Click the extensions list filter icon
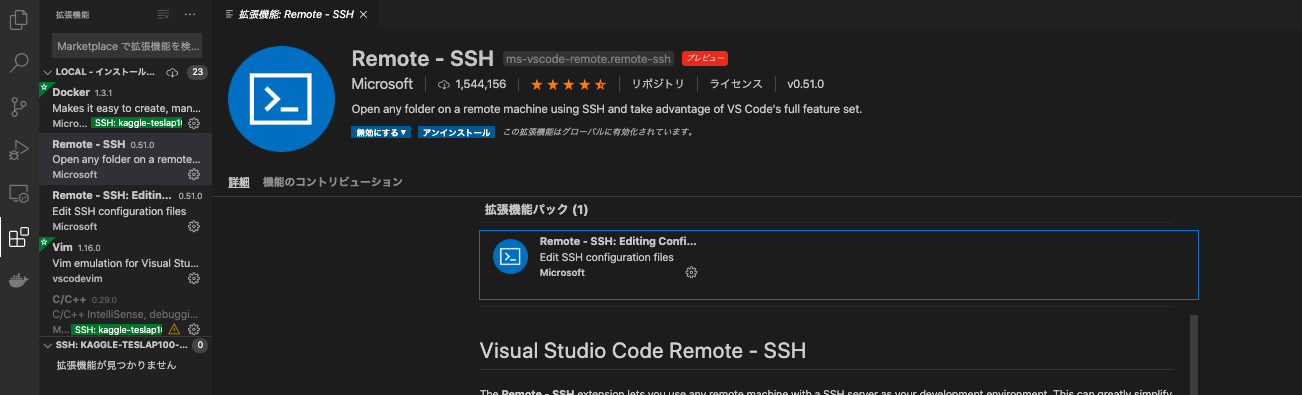The height and width of the screenshot is (395, 1302). (164, 15)
